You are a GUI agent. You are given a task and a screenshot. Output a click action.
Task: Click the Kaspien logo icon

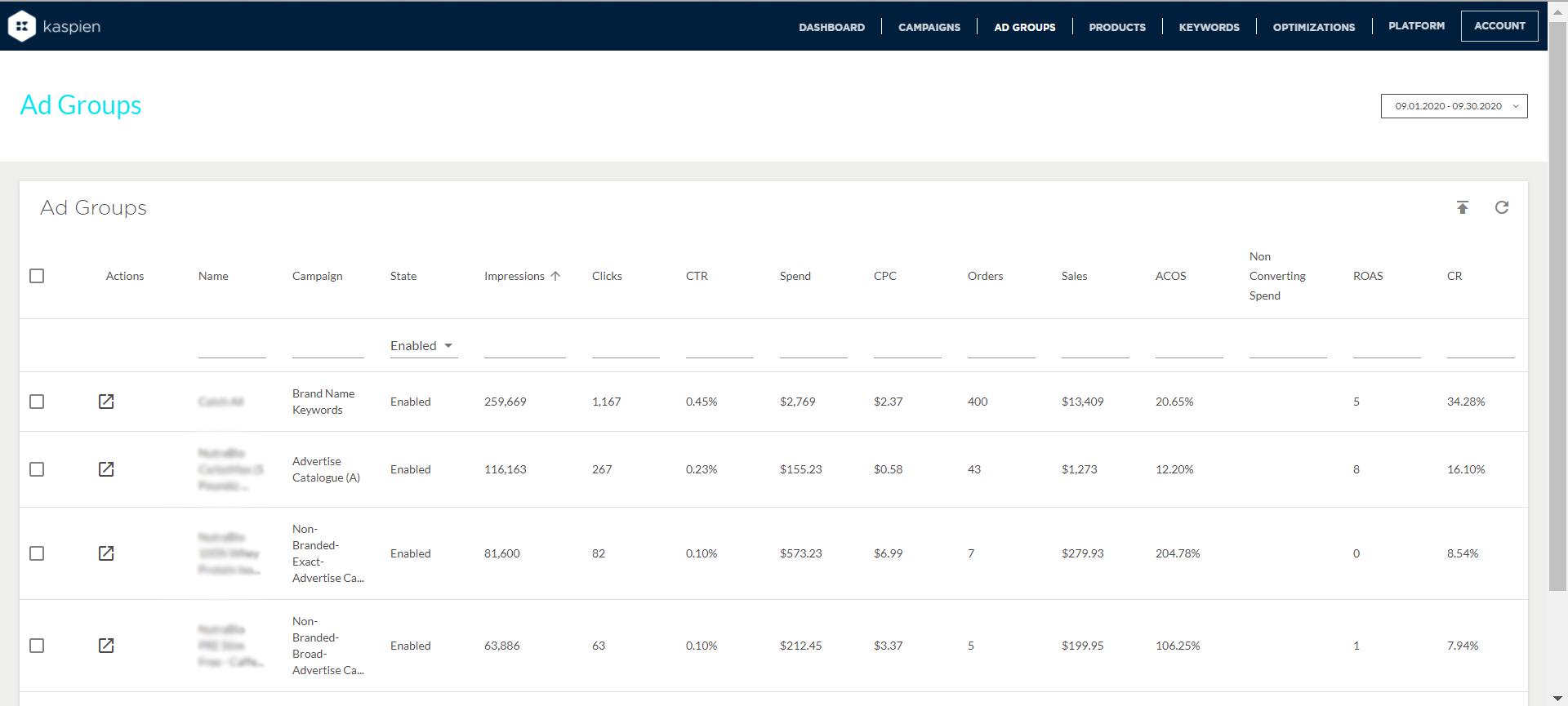pos(22,26)
